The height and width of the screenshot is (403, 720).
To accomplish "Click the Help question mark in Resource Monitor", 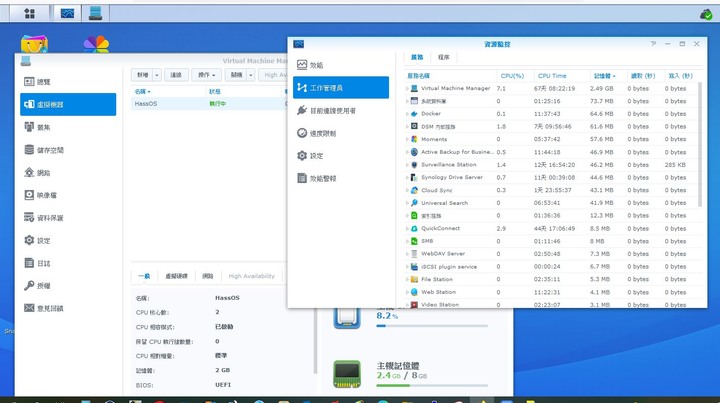I will pos(653,44).
